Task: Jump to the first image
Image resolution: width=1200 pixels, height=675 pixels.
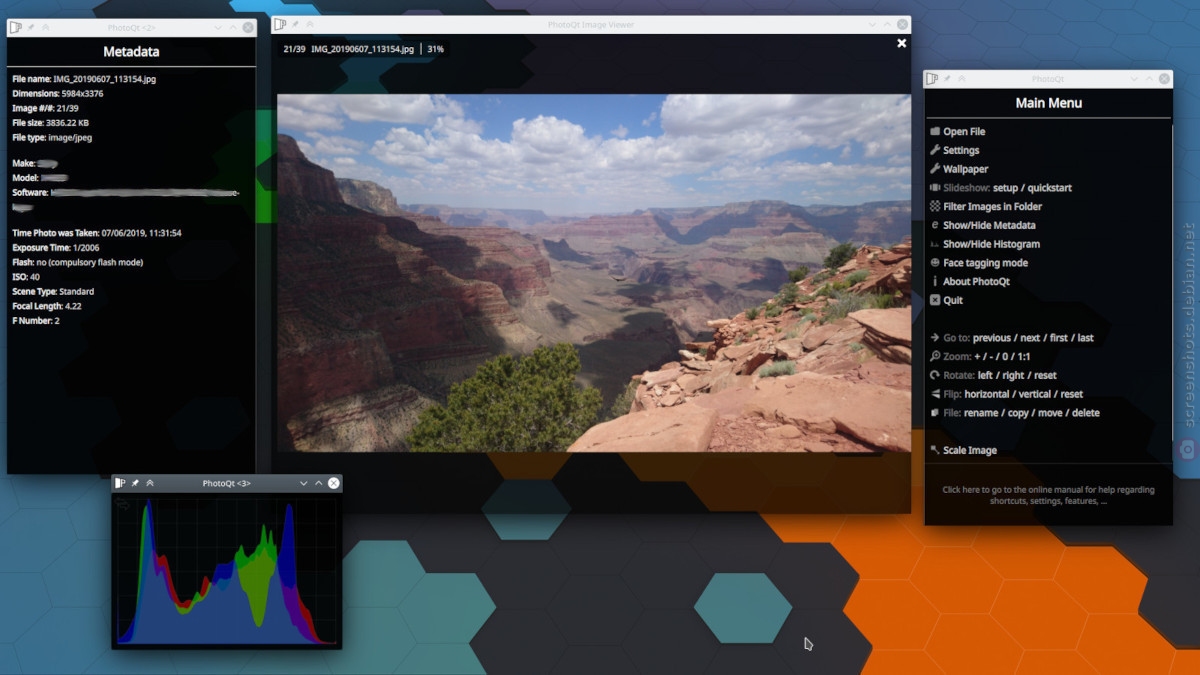Action: 1059,338
